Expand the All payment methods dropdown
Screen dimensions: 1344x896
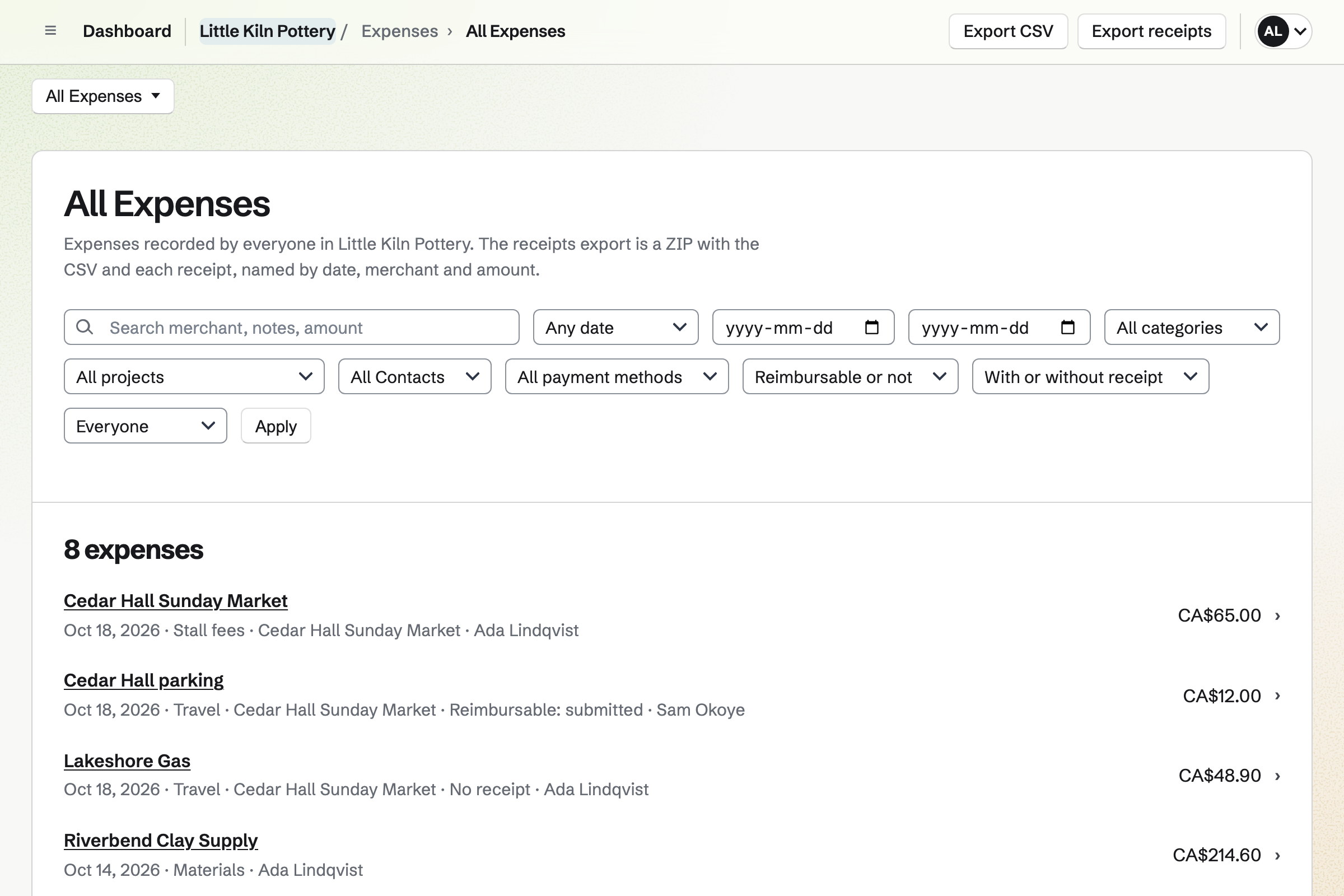click(617, 376)
